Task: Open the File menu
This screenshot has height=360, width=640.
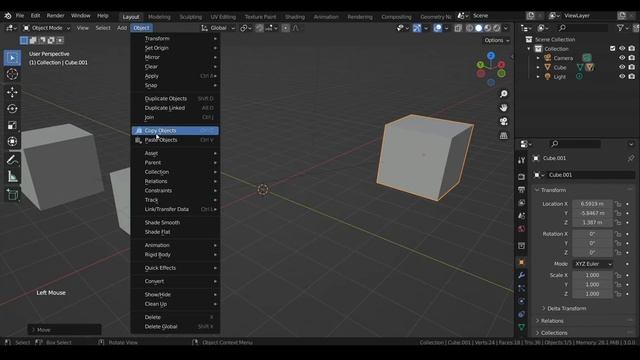Action: click(x=20, y=16)
